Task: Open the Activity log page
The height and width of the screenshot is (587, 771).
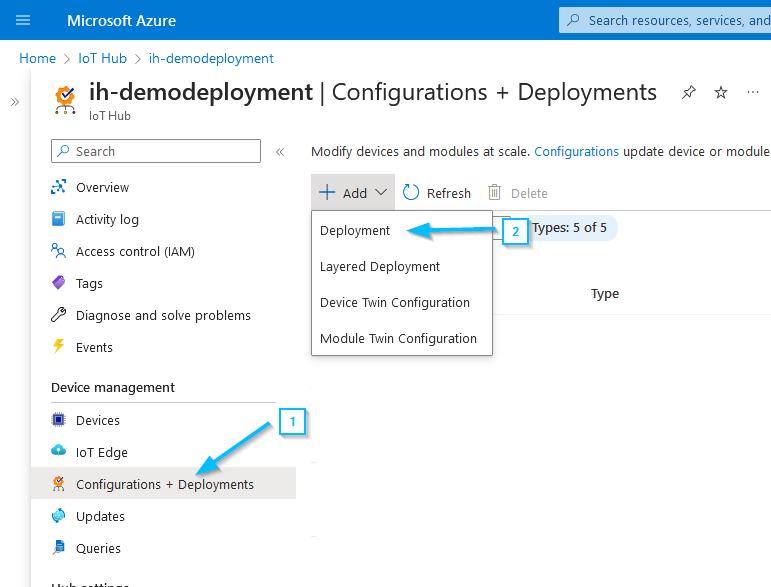Action: tap(107, 219)
